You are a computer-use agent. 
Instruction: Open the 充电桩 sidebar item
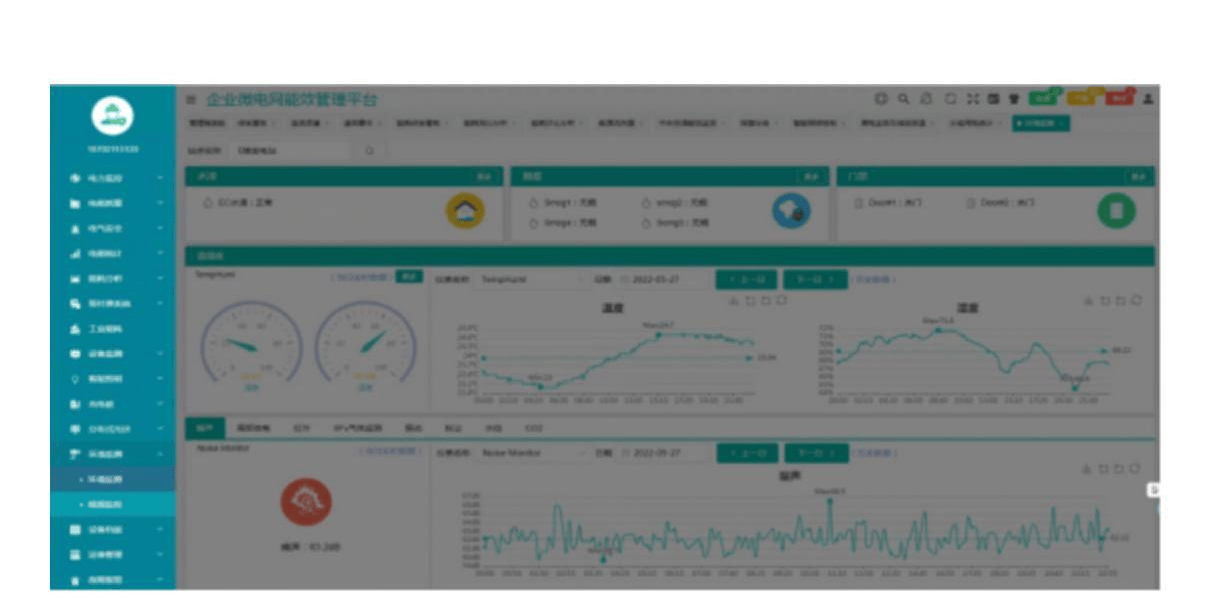(x=113, y=404)
